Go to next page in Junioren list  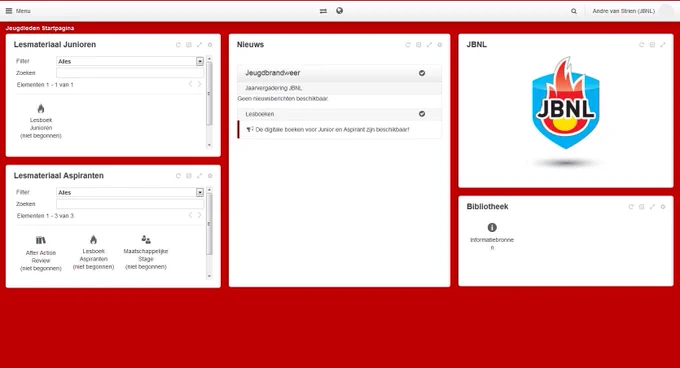199,84
